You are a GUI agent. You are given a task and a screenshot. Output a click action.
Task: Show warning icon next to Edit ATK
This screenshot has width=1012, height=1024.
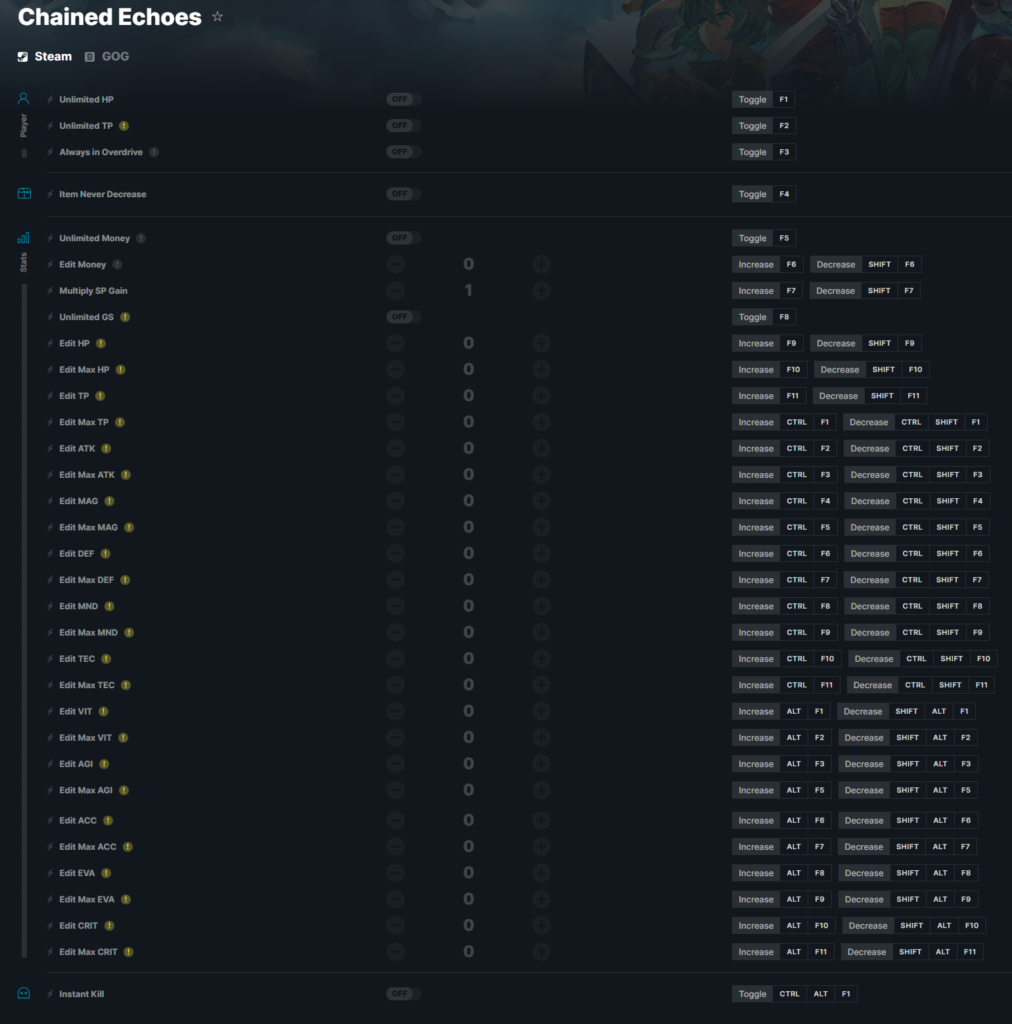(106, 448)
